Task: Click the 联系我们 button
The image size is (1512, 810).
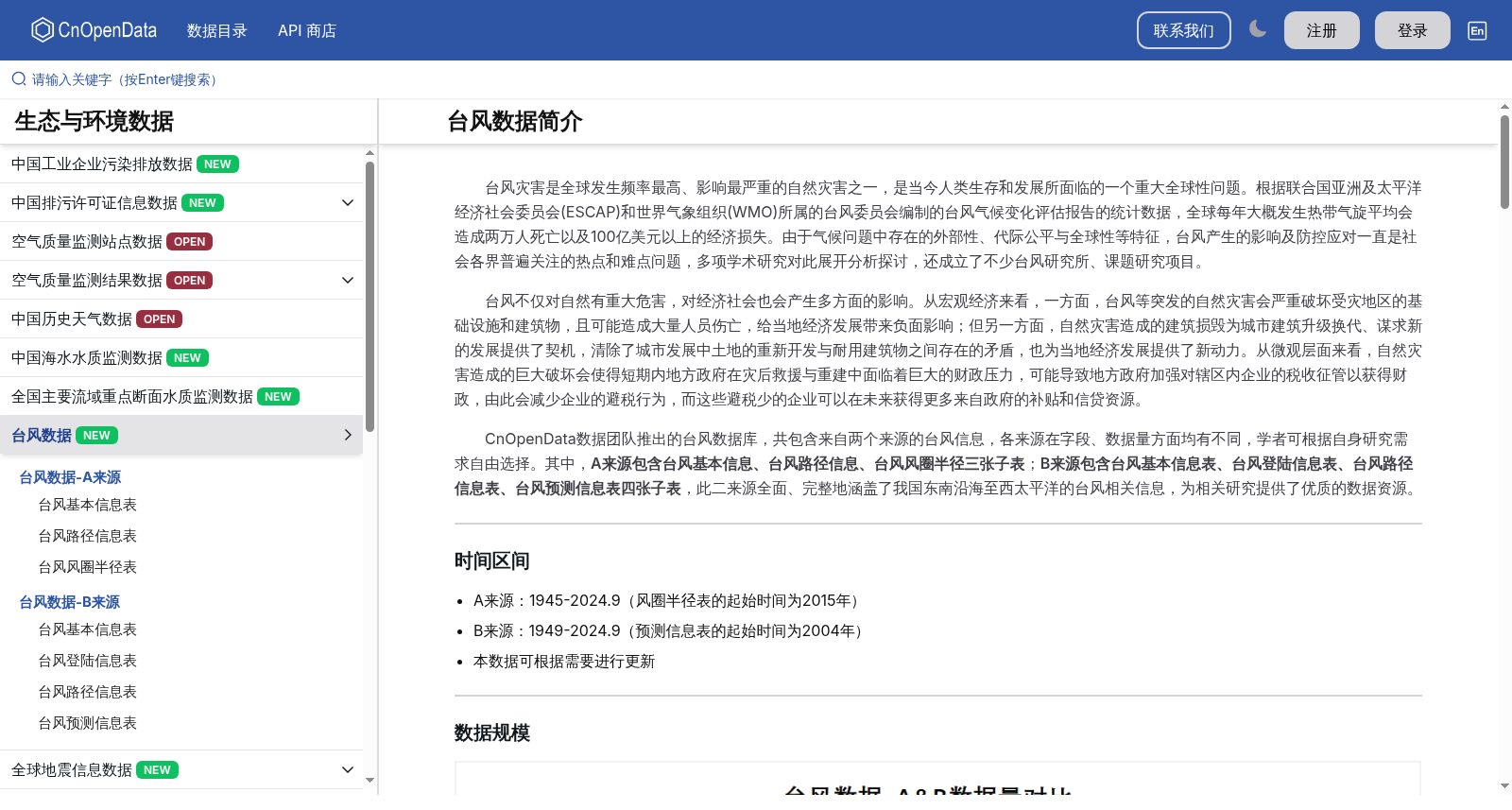Action: click(1184, 30)
